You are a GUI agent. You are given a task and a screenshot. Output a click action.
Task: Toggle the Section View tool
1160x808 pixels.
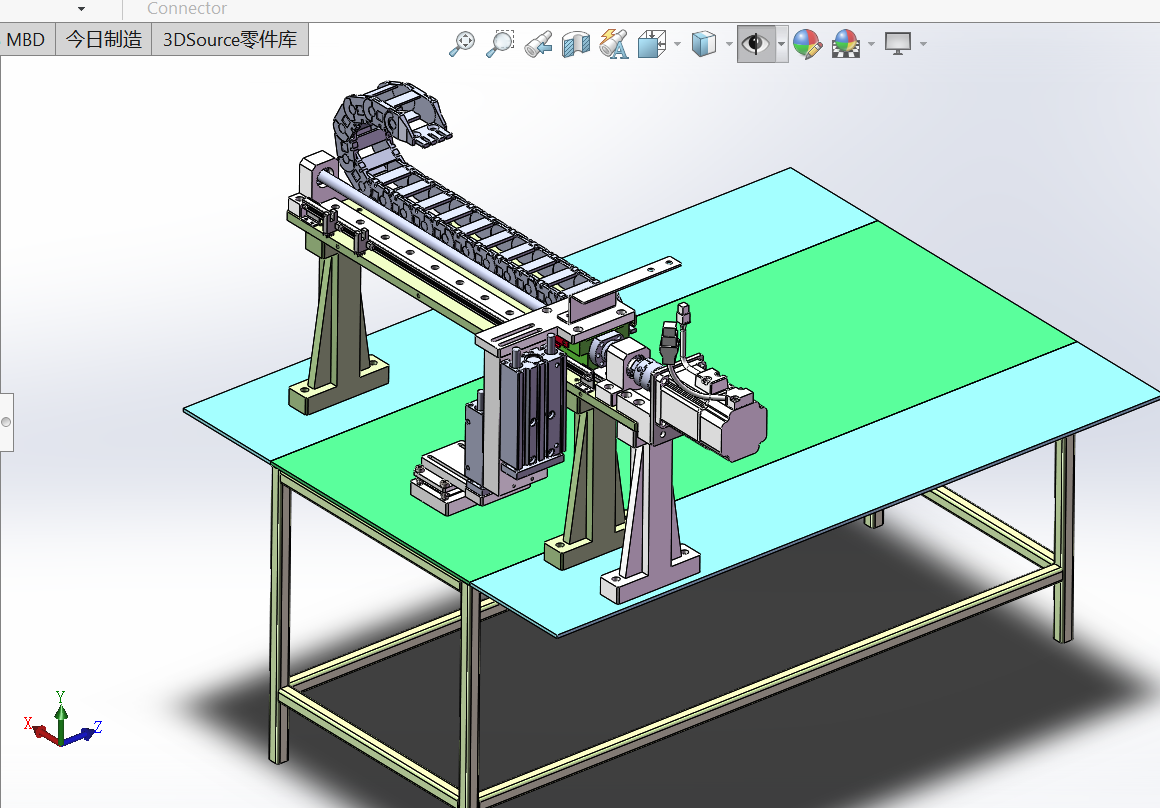pos(576,44)
